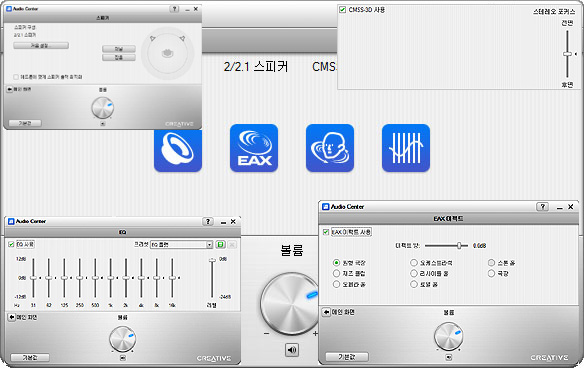Click the mute icon below EQ window knob
The width and height of the screenshot is (584, 368).
(123, 358)
